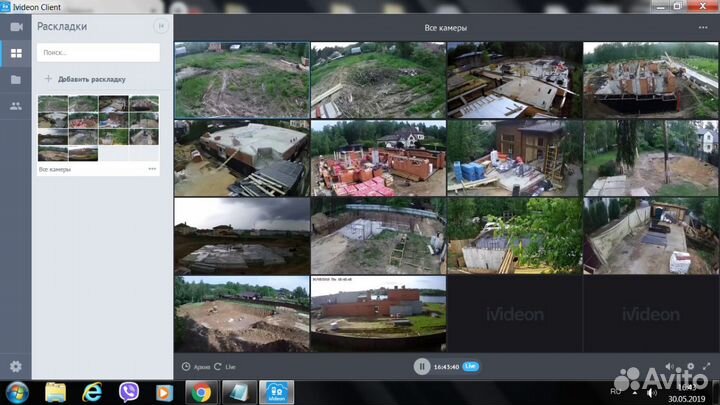Click Добавить раскладку button
The width and height of the screenshot is (720, 405).
(x=85, y=78)
